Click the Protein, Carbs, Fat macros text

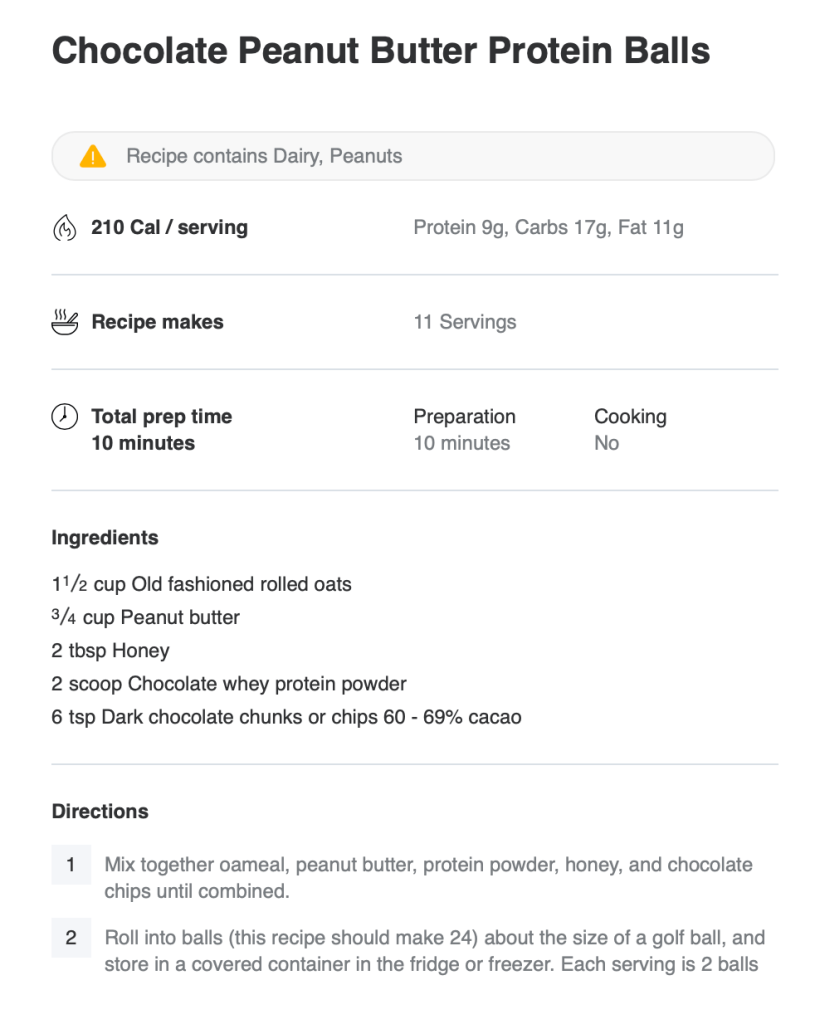tap(548, 227)
